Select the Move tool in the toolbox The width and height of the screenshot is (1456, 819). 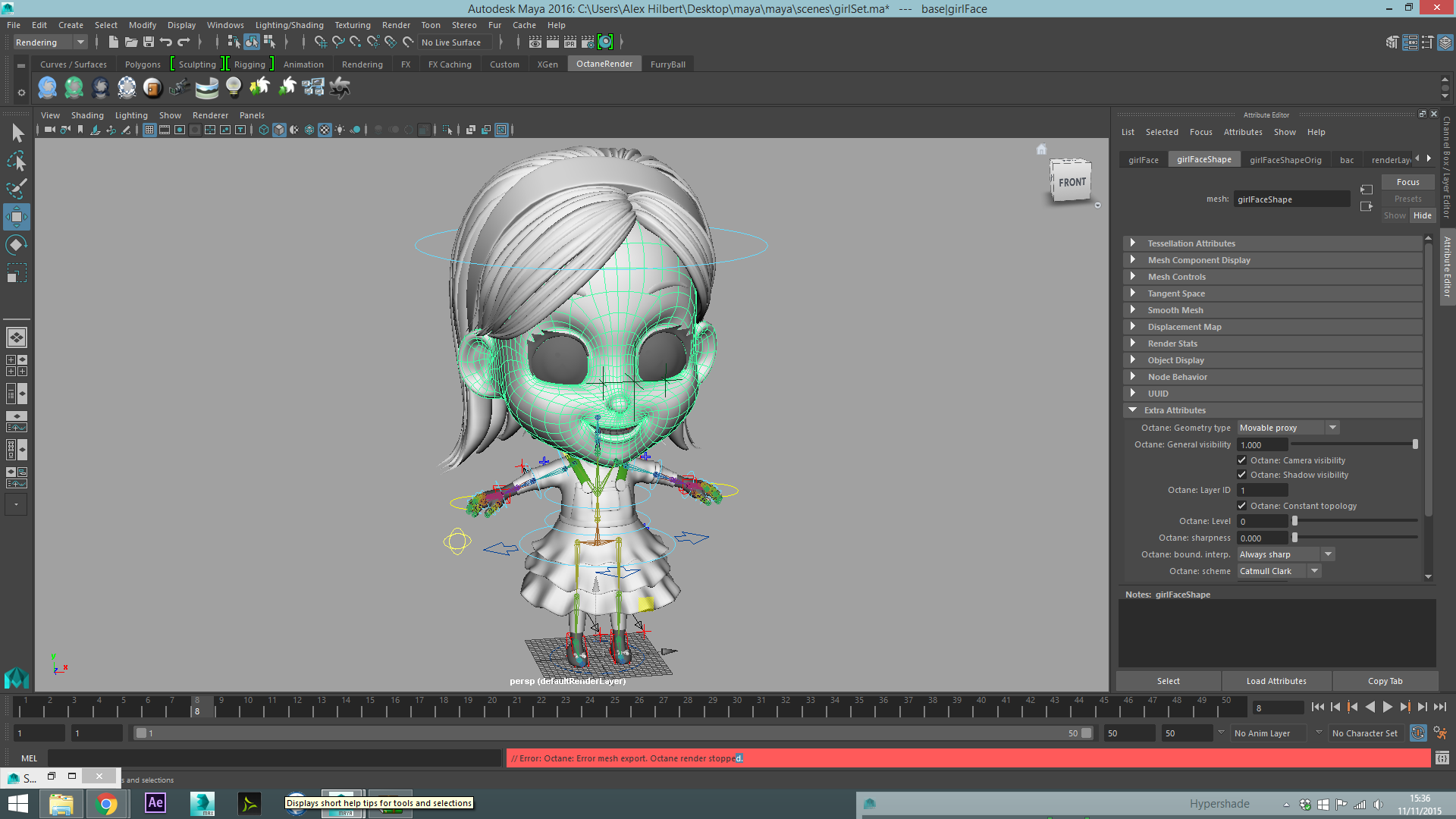tap(17, 217)
